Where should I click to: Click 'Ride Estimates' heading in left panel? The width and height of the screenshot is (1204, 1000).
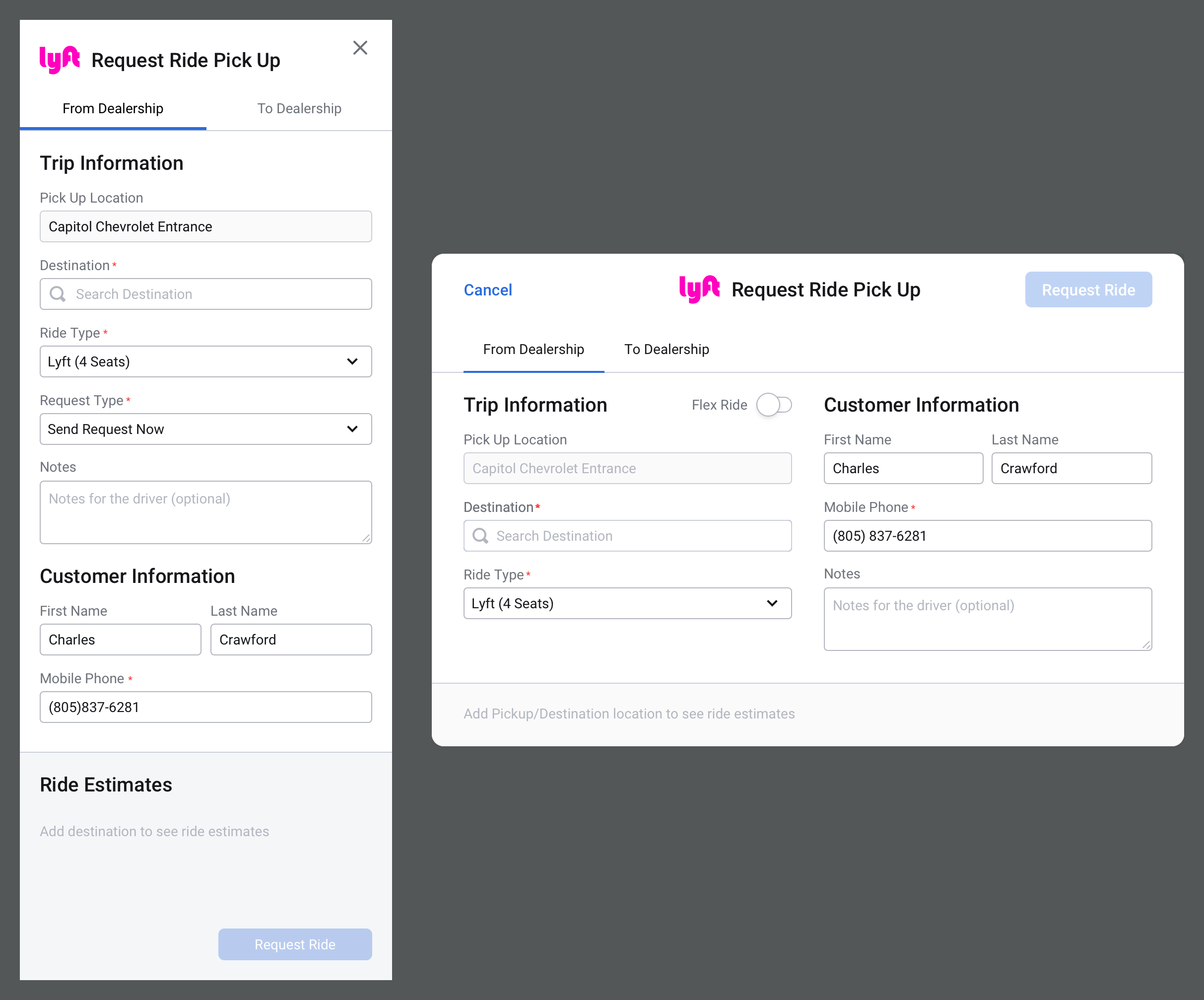coord(106,785)
